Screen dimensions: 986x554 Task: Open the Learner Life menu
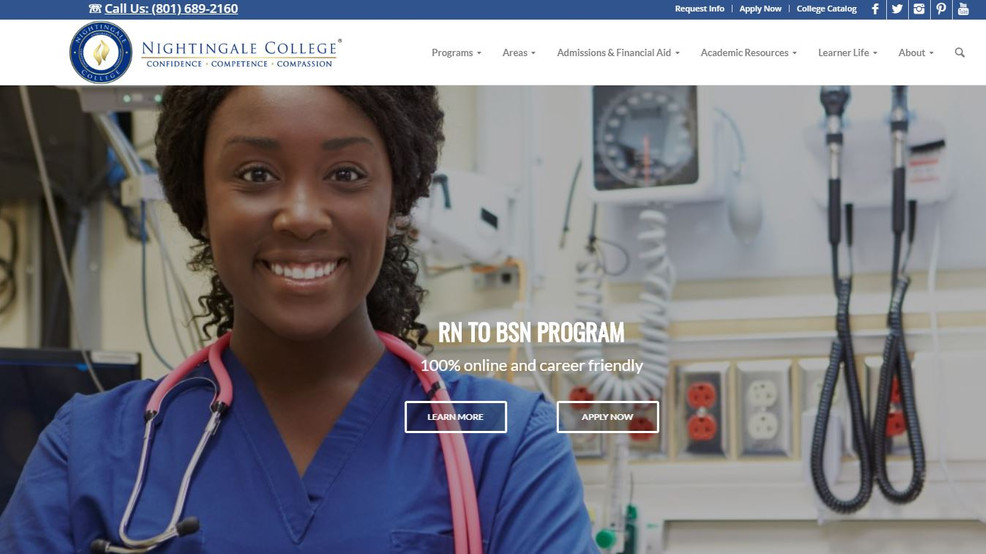coord(847,53)
